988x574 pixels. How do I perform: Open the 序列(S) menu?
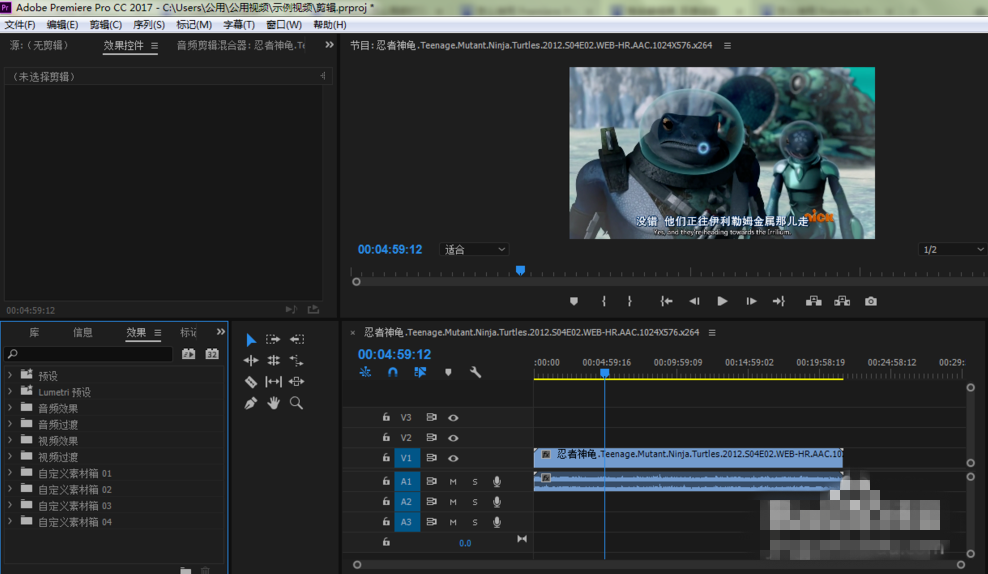point(149,25)
